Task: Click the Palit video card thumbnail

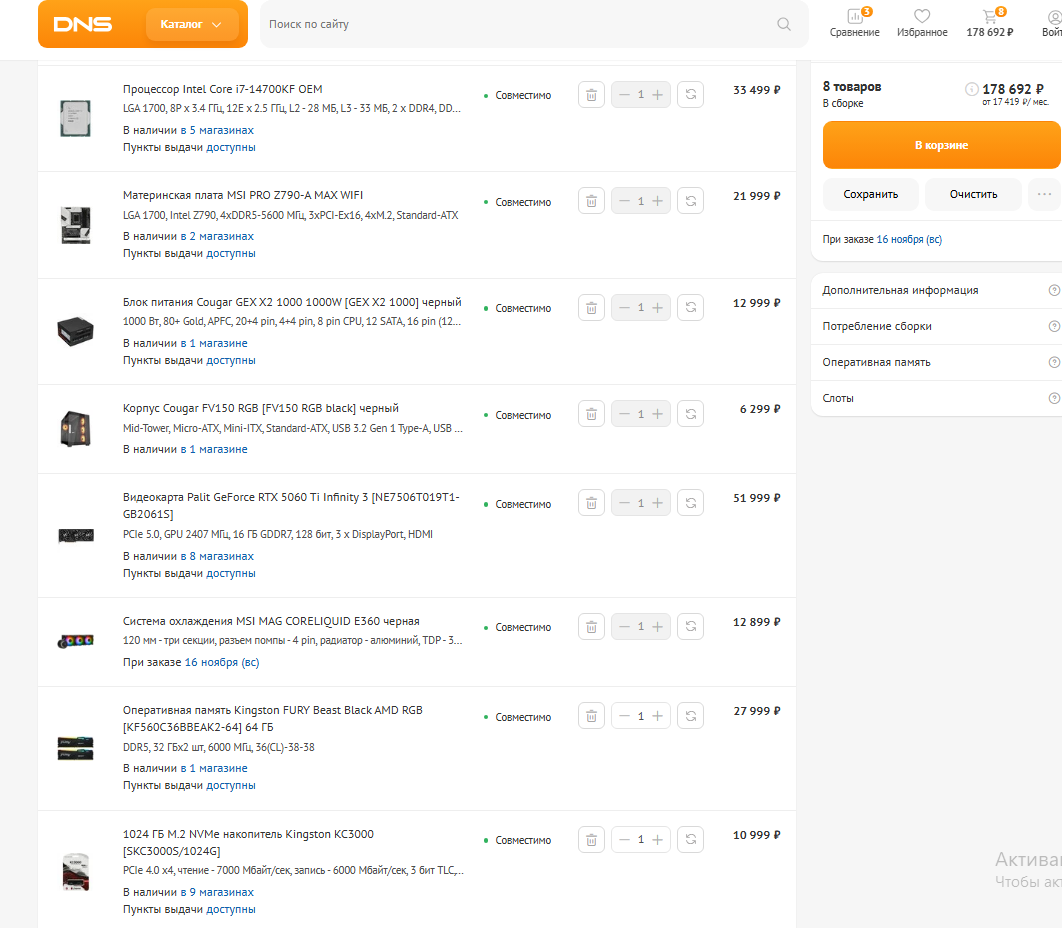Action: click(76, 536)
